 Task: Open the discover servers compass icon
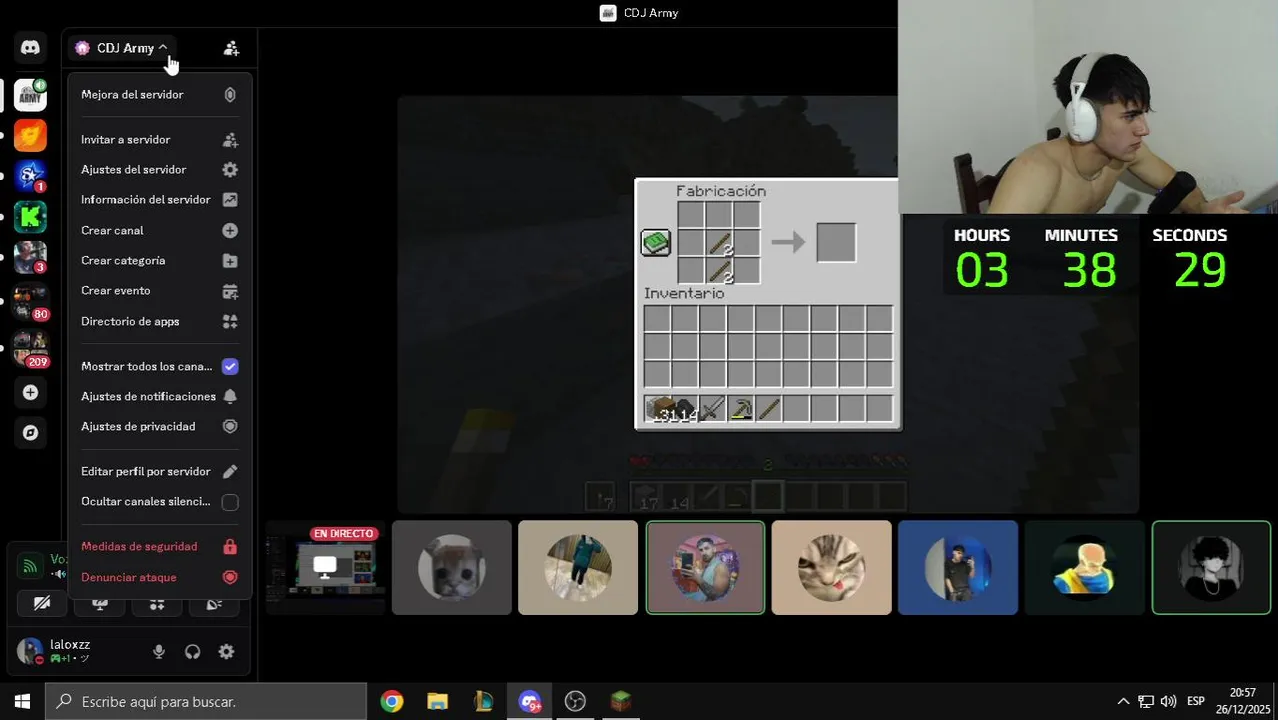click(30, 433)
